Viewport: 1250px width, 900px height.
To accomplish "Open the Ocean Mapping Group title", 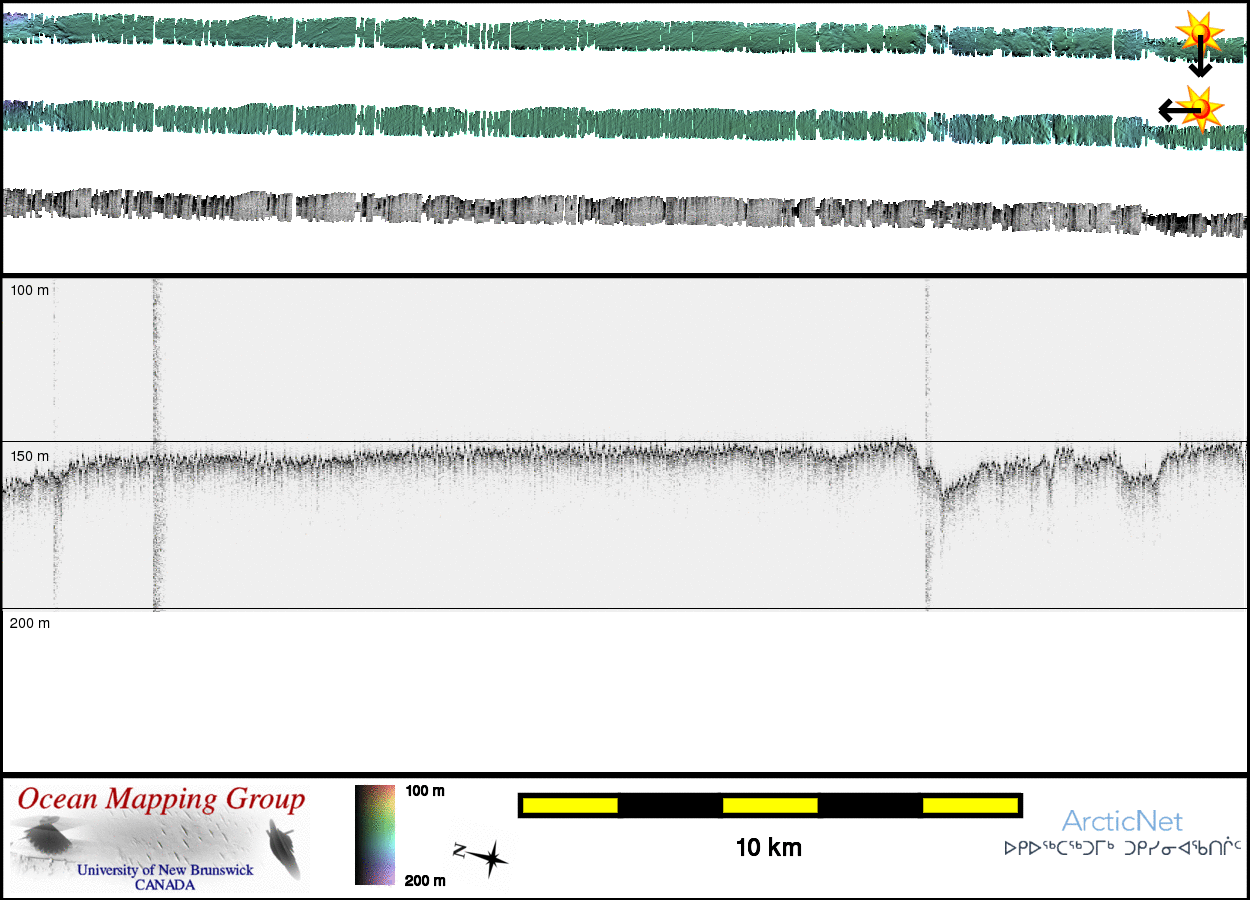I will tap(160, 800).
